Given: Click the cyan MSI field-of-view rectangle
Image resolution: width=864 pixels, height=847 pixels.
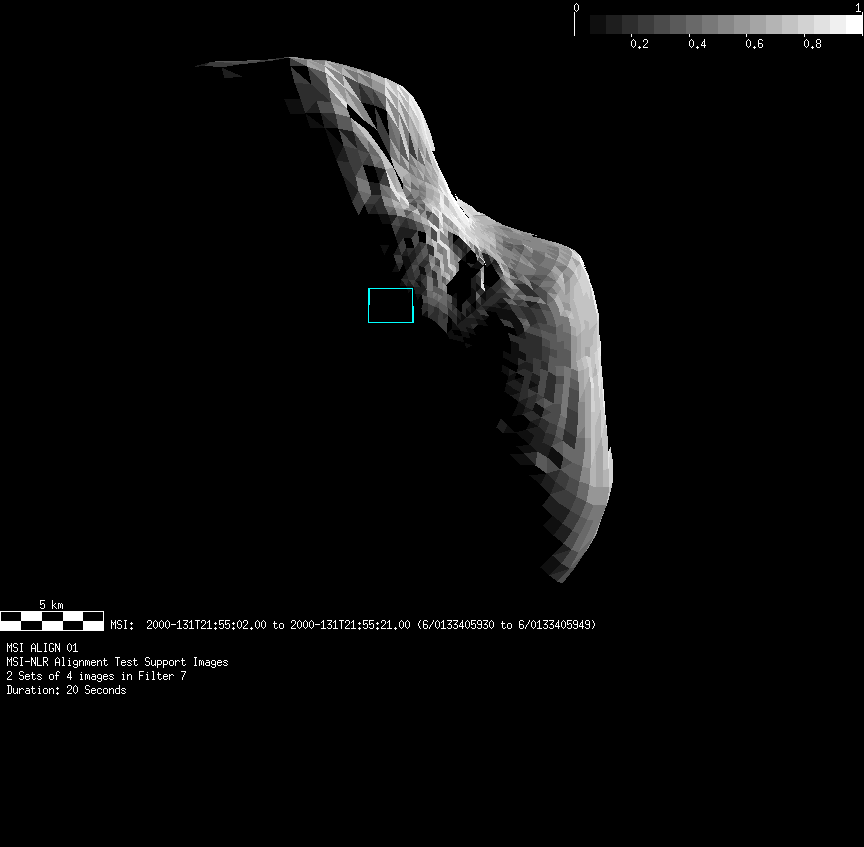Looking at the screenshot, I should (x=390, y=305).
